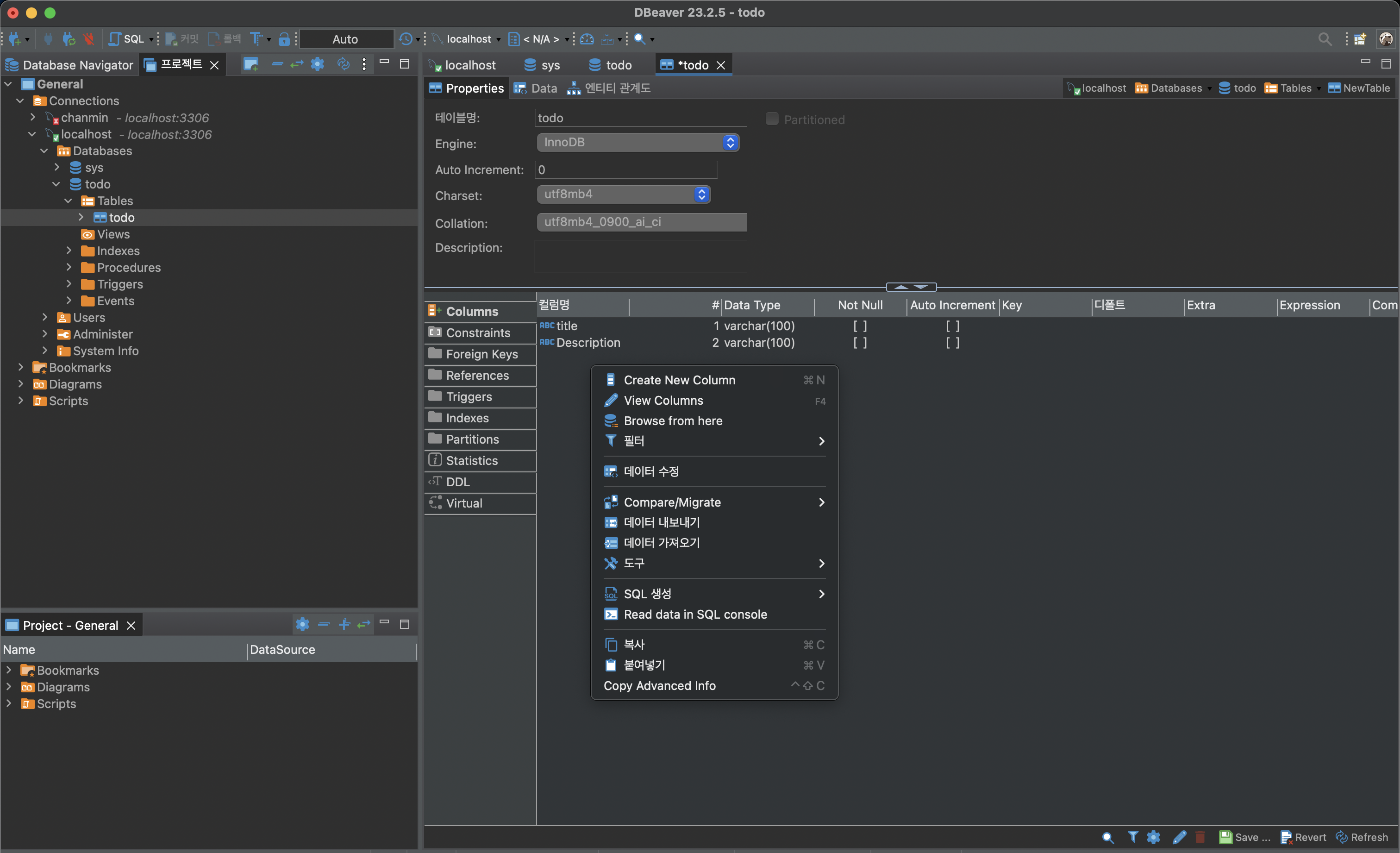Screen dimensions: 1400x853
Task: Click the search magnifier icon in bottom bar
Action: pyautogui.click(x=1107, y=837)
